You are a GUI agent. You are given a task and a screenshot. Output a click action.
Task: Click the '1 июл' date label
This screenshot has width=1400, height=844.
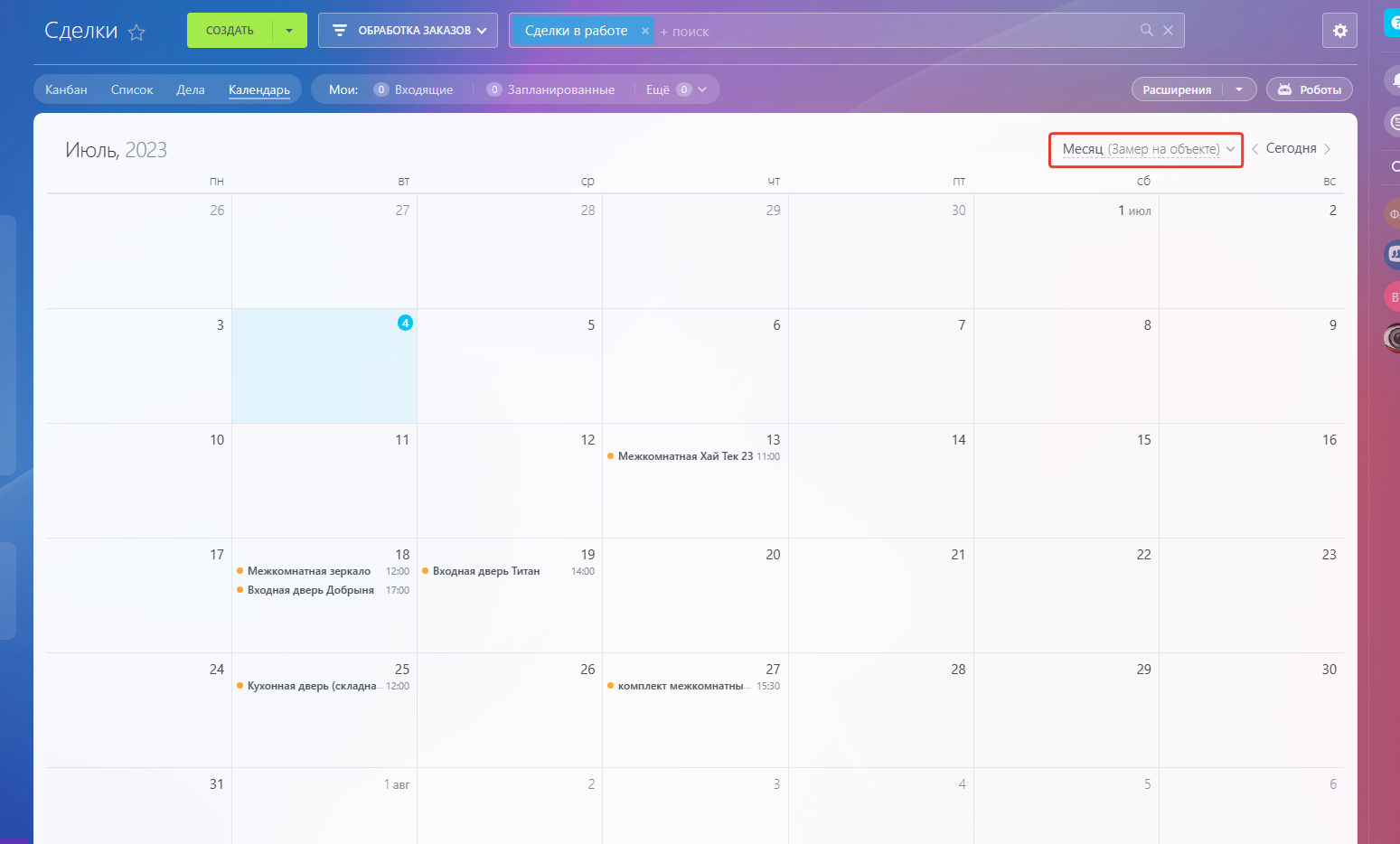(1134, 211)
